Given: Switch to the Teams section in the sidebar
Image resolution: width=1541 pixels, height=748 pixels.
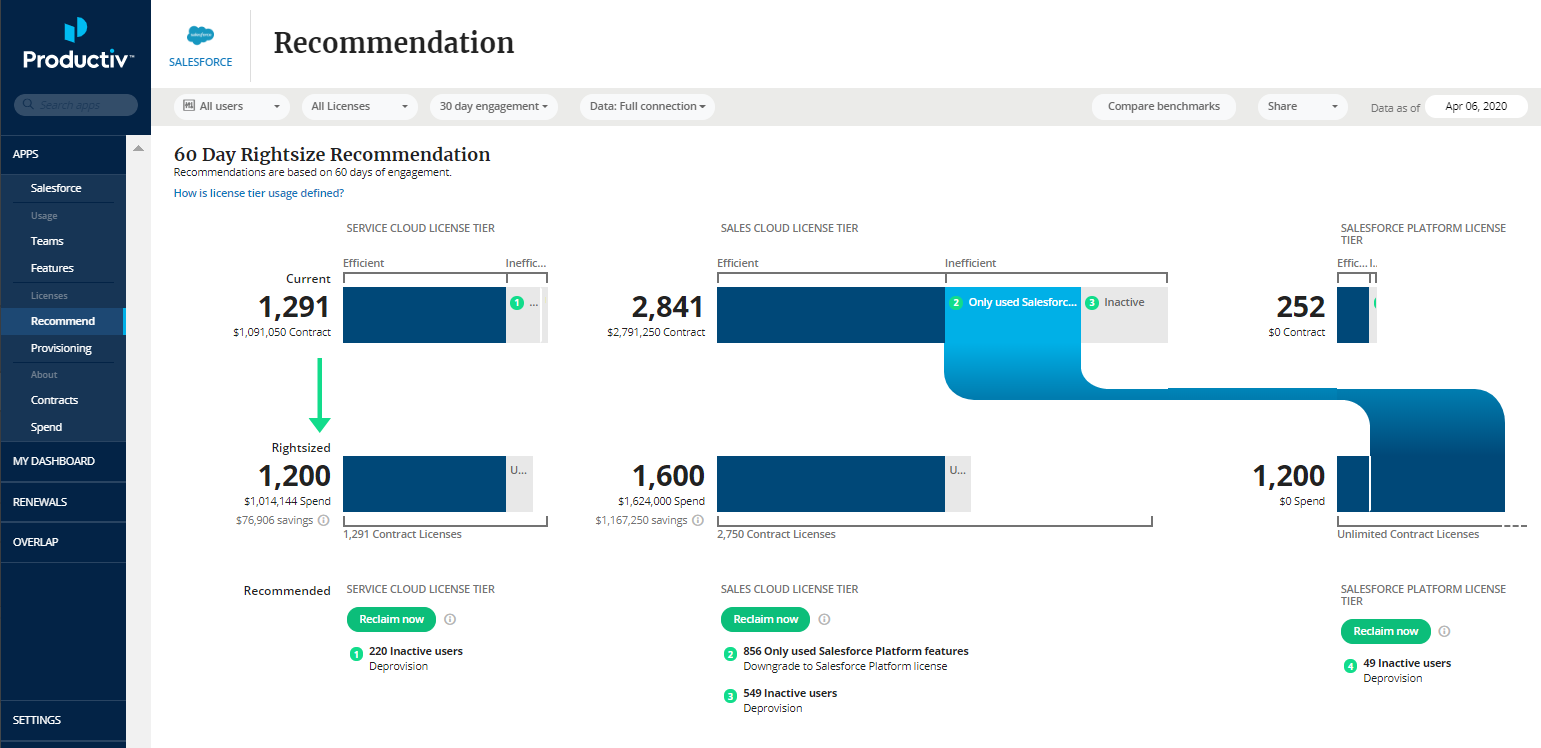Looking at the screenshot, I should pyautogui.click(x=47, y=241).
